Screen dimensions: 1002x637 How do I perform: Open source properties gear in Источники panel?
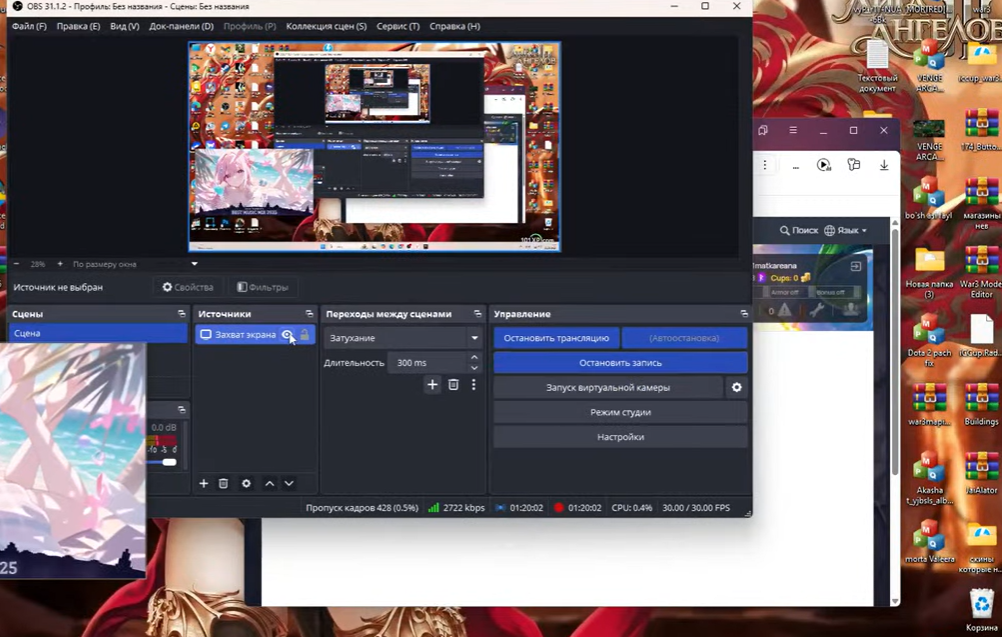pos(246,484)
